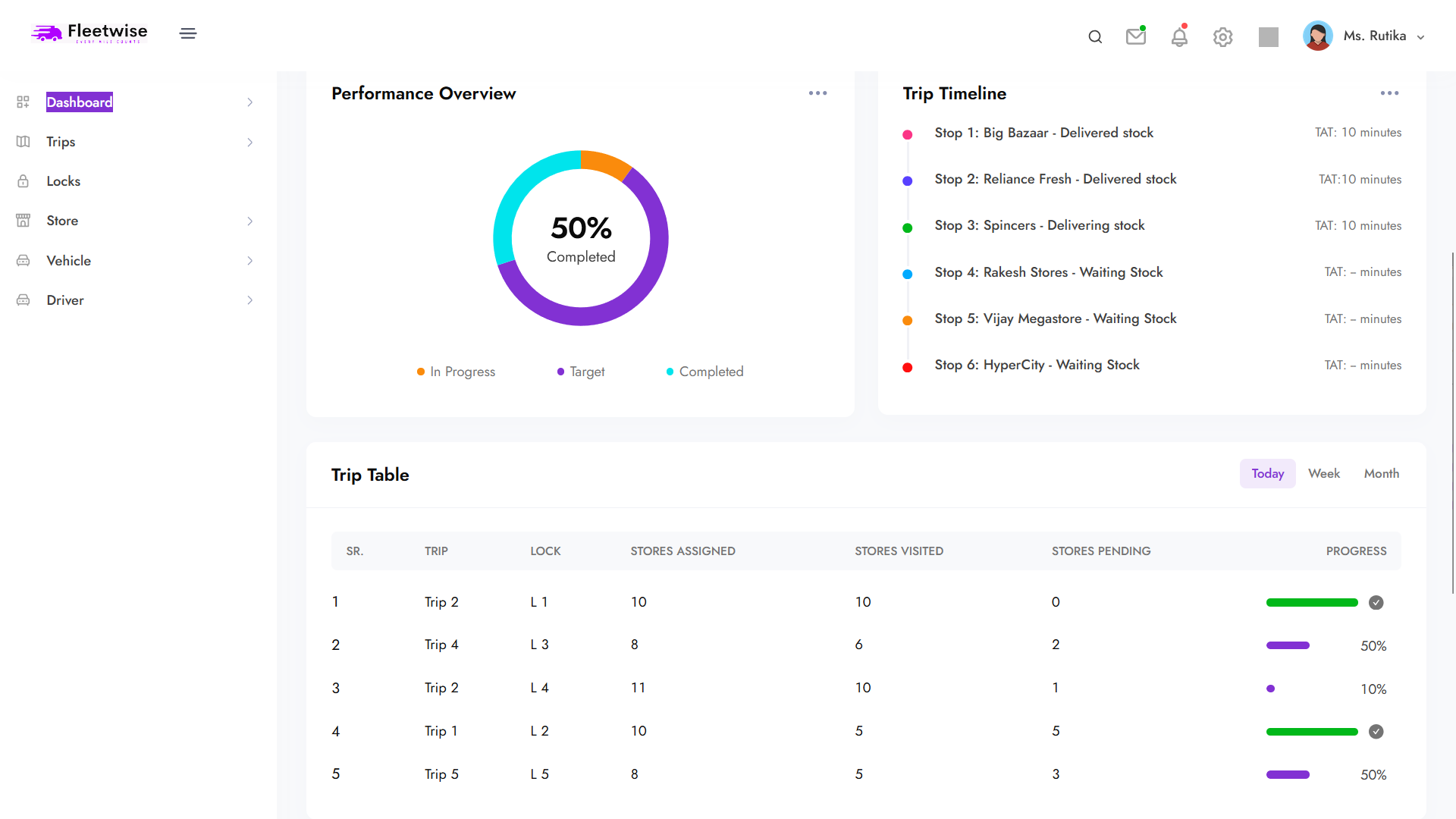Screen dimensions: 1456x819
Task: Open Trip Timeline three-dots menu
Action: tap(1389, 93)
